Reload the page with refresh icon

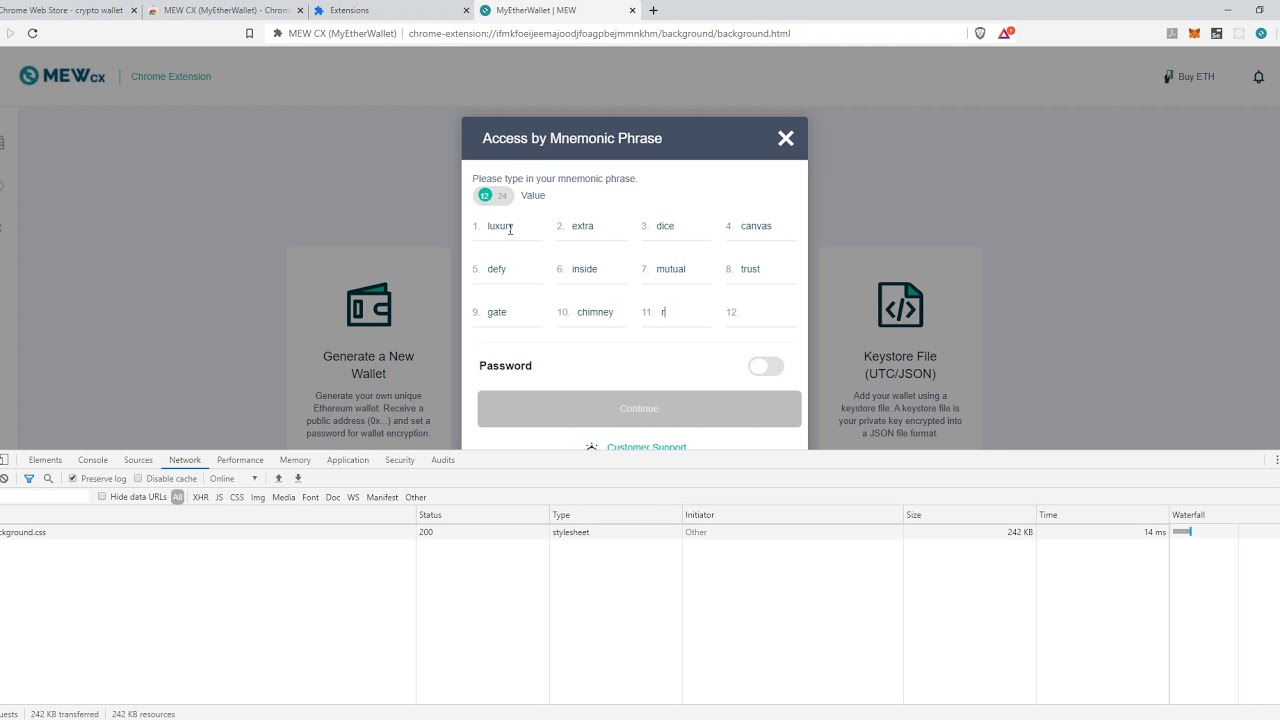[32, 33]
